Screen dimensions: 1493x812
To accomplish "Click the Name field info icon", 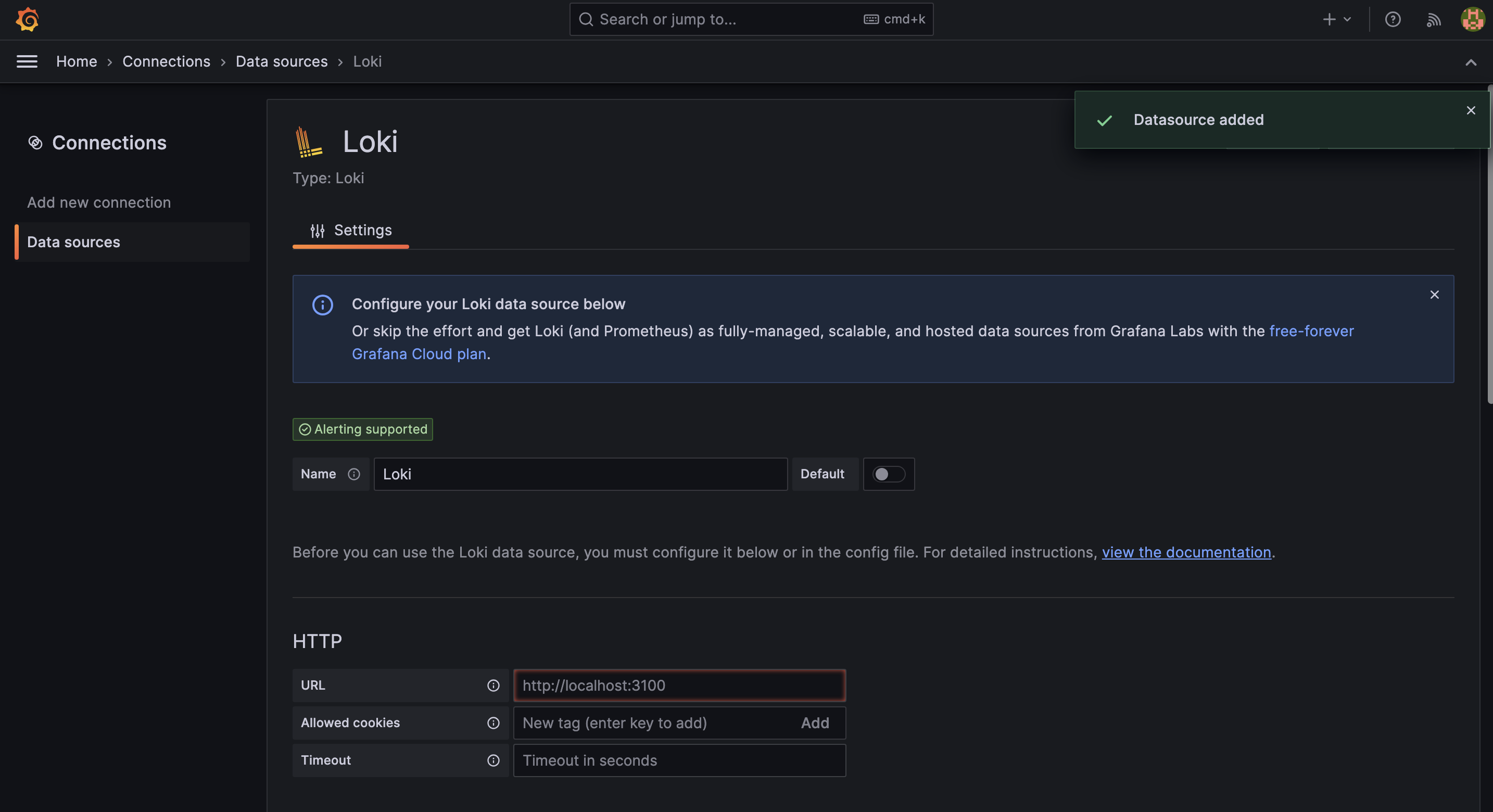I will [x=353, y=474].
